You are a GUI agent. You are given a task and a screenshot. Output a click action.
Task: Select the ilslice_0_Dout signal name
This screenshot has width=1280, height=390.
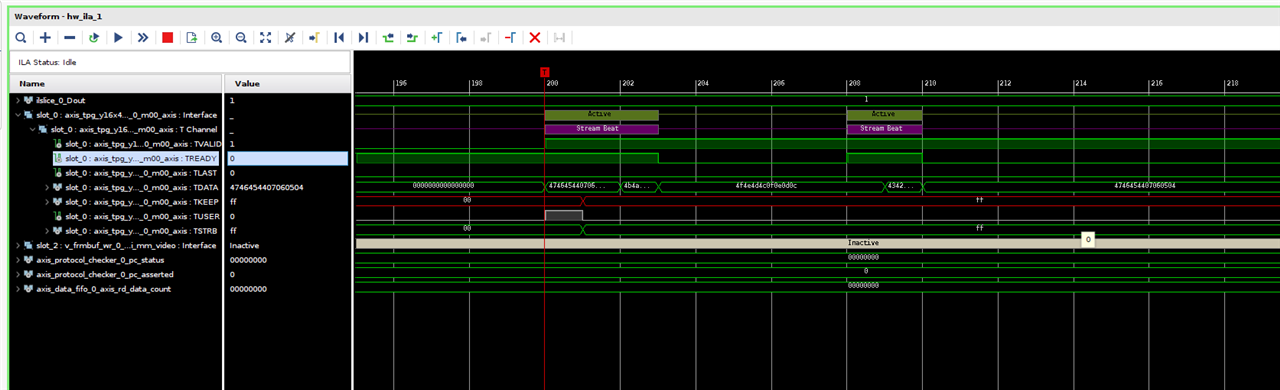pyautogui.click(x=60, y=100)
